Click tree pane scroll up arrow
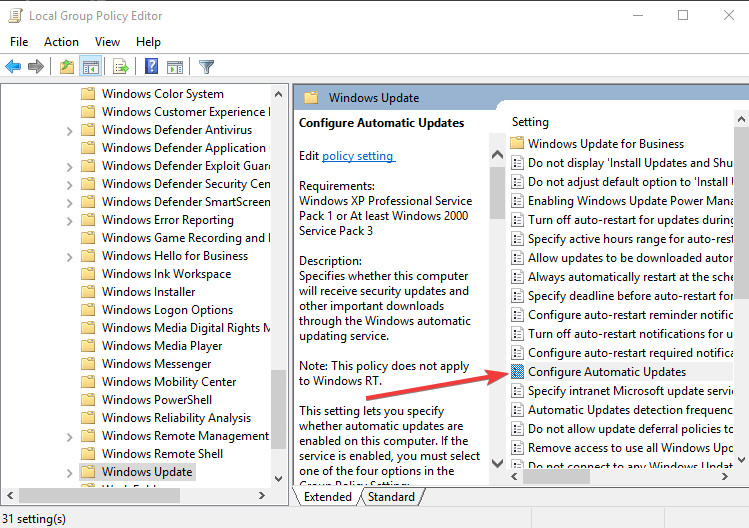The image size is (749, 528). 278,94
